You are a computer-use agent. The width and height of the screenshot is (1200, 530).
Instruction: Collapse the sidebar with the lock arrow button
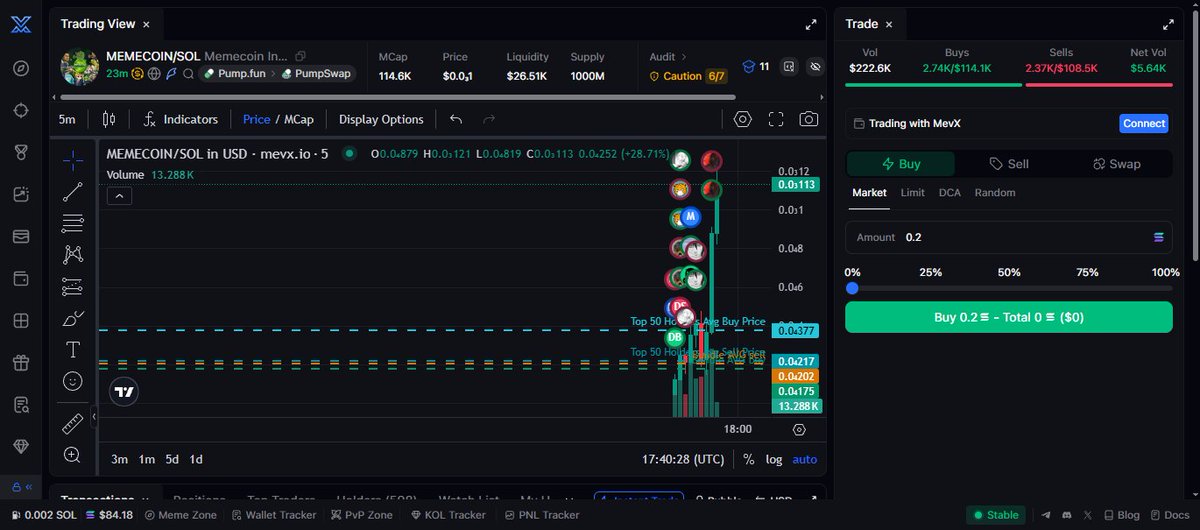(x=21, y=487)
